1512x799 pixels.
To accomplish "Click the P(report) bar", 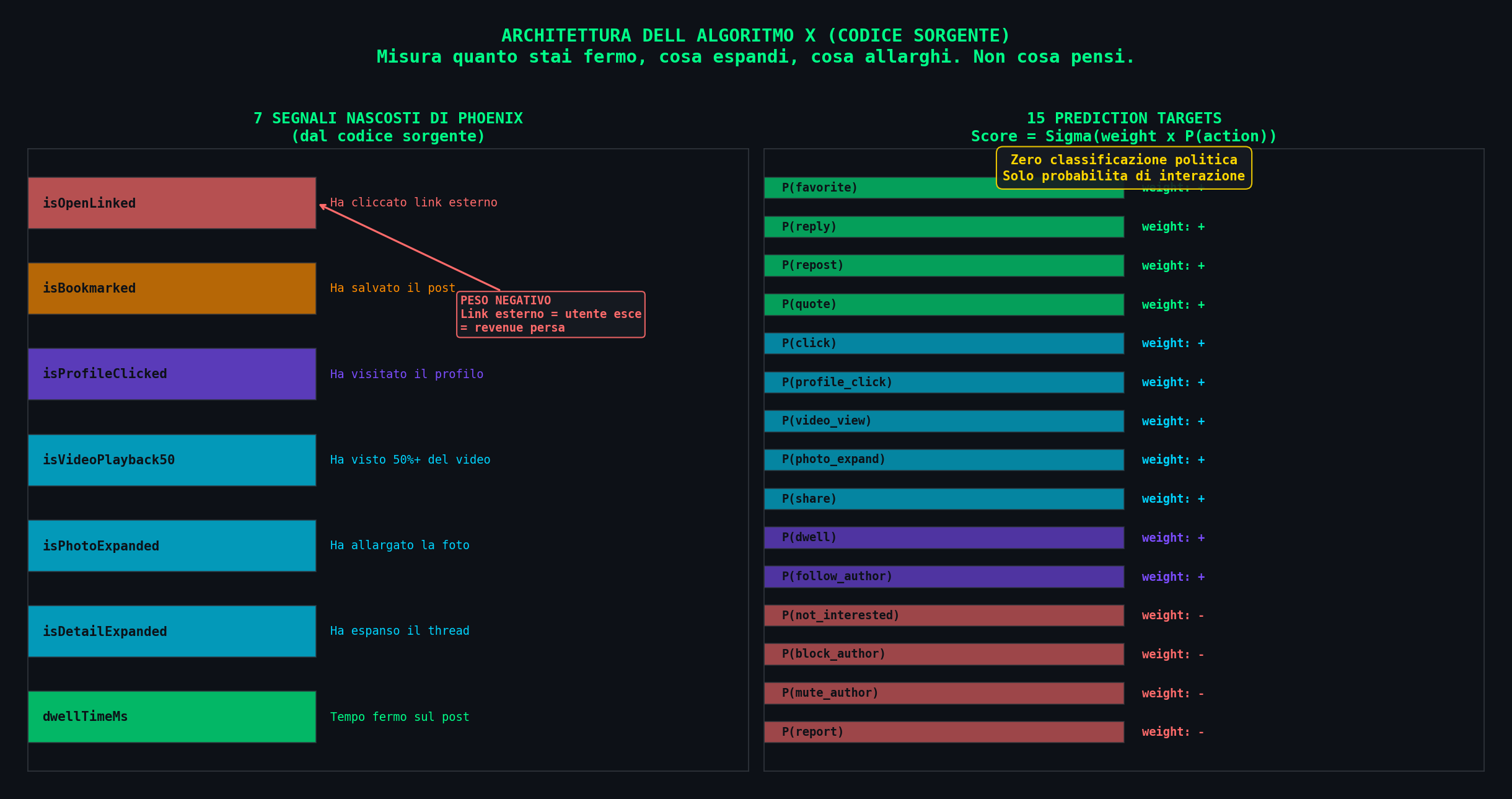I will [943, 732].
